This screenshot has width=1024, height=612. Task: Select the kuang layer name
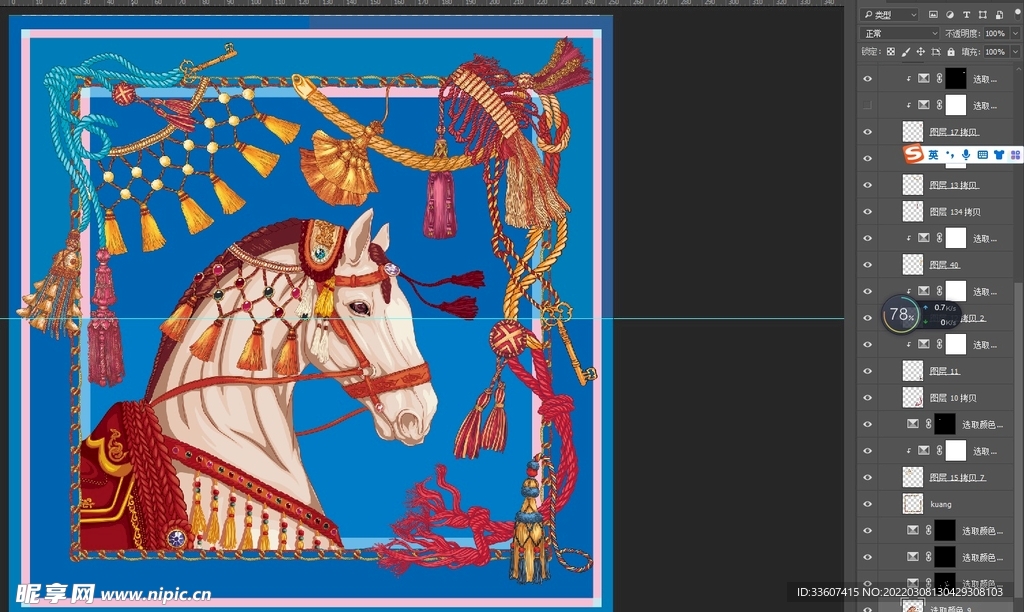(x=941, y=504)
